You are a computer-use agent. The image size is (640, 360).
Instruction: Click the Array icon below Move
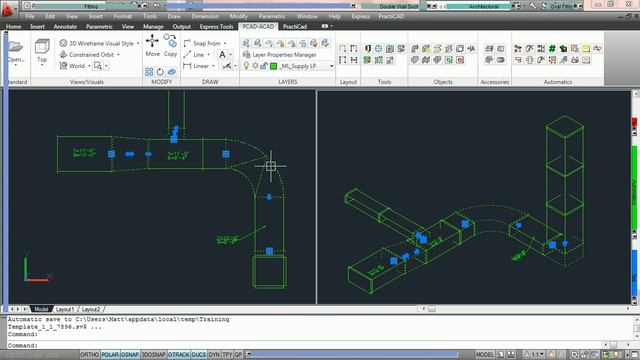tap(149, 72)
